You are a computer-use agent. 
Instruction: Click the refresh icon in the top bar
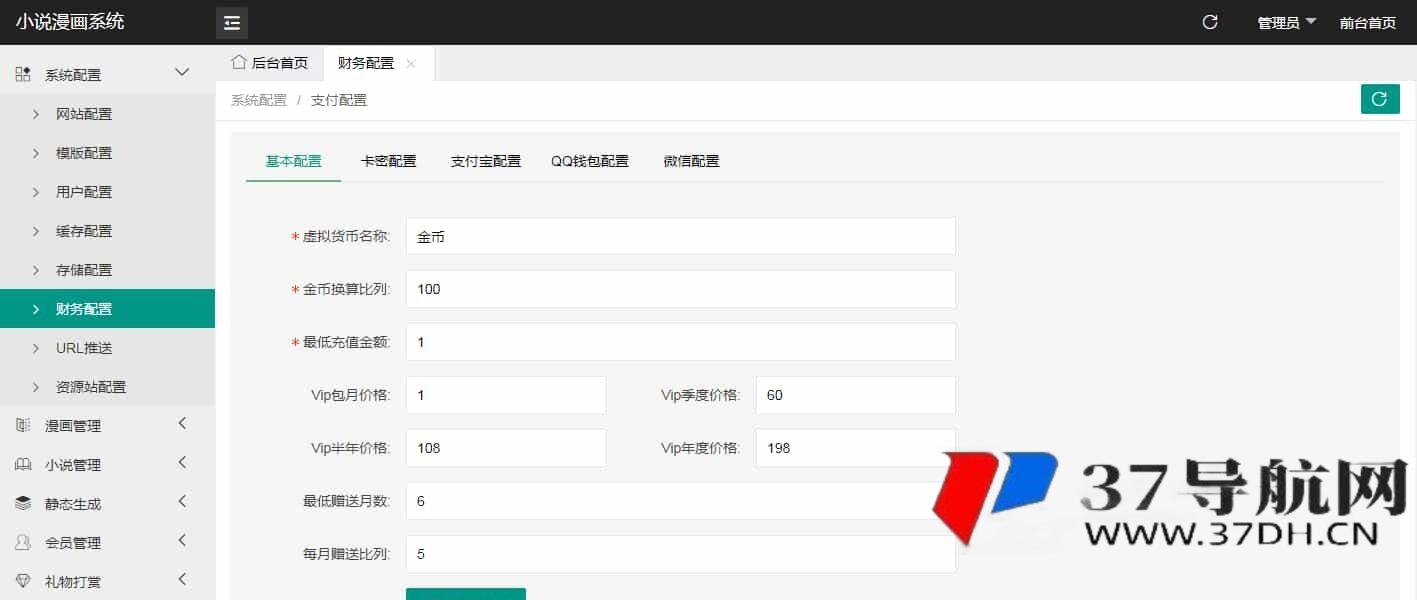(1208, 19)
